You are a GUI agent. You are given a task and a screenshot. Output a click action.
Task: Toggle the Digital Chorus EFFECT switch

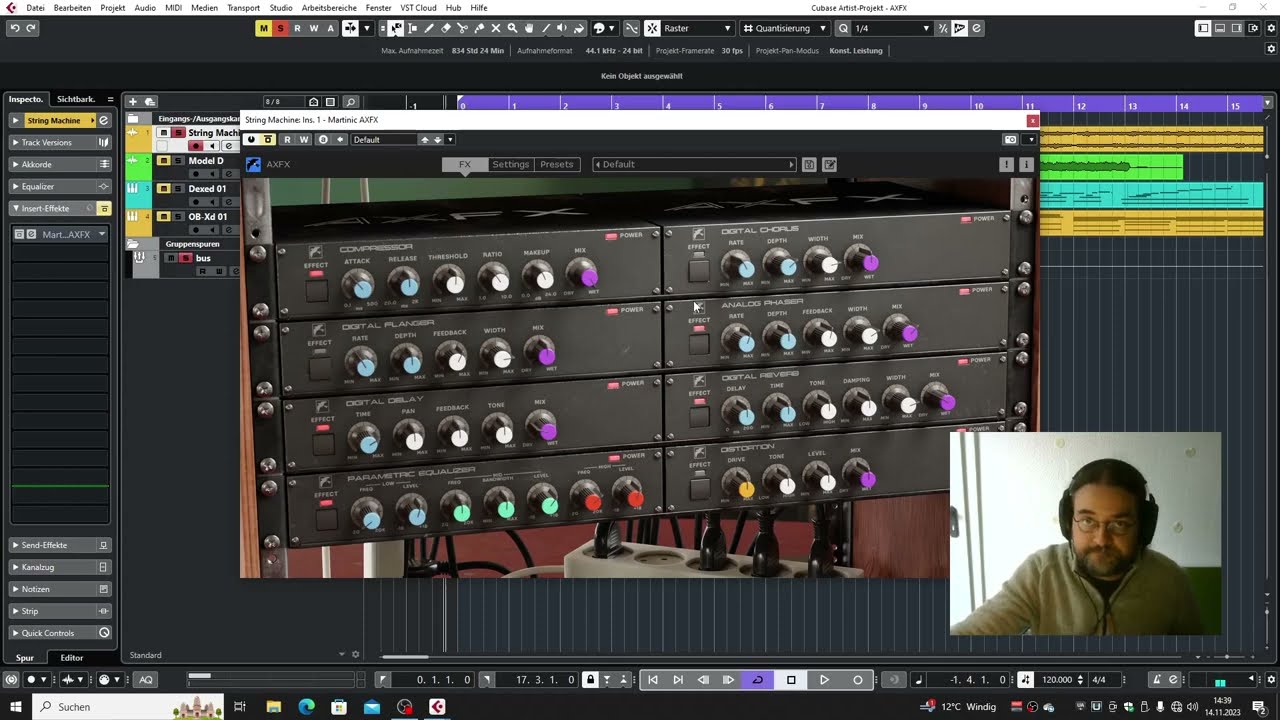point(699,269)
